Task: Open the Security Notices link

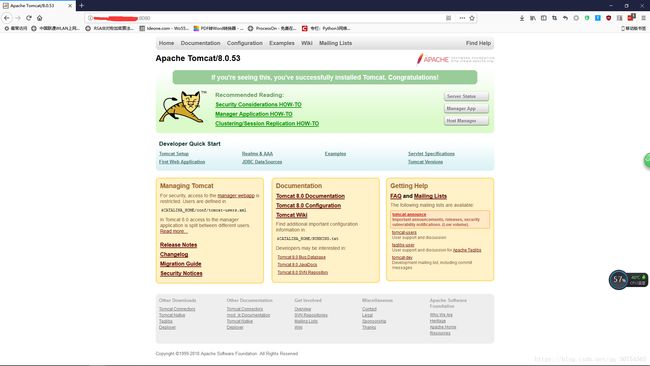Action: point(181,274)
